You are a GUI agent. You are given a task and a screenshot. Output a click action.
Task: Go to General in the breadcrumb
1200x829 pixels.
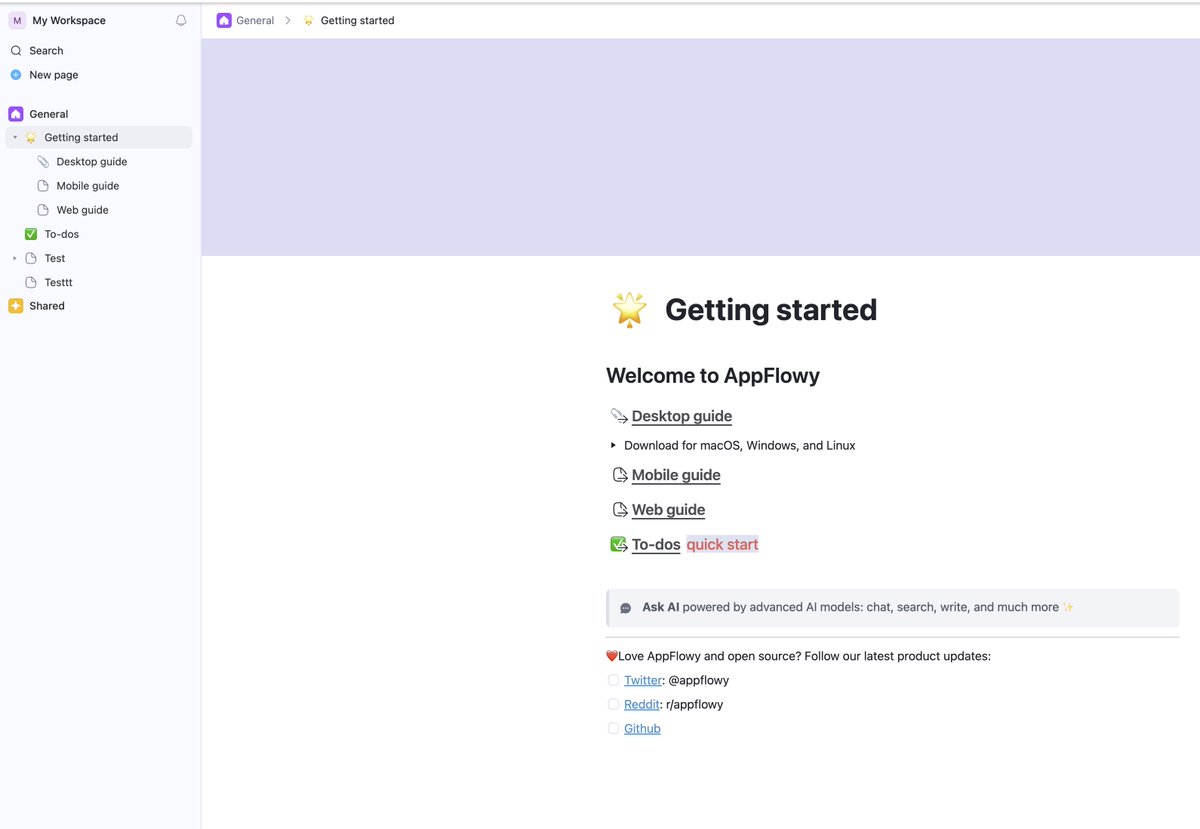(x=255, y=20)
